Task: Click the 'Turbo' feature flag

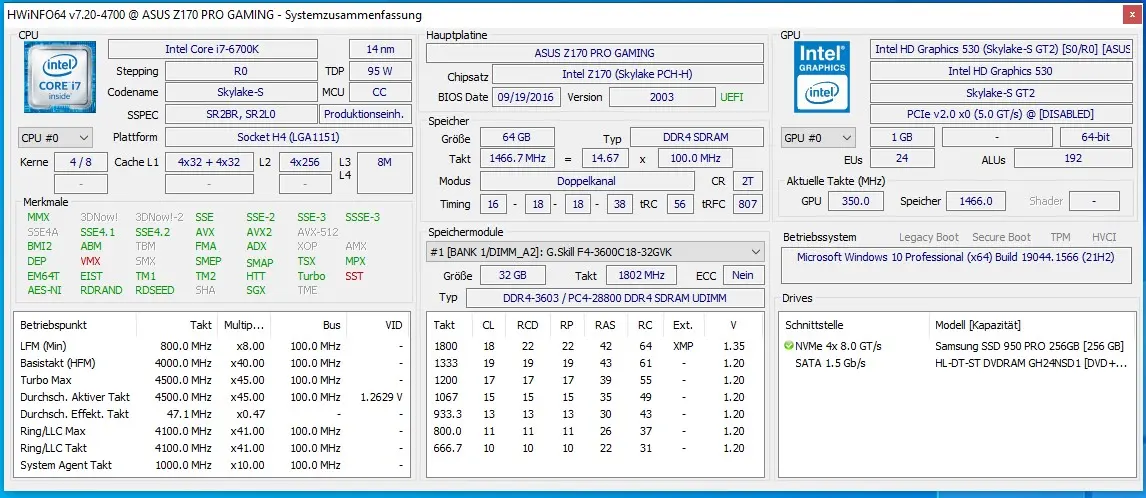Action: [311, 276]
